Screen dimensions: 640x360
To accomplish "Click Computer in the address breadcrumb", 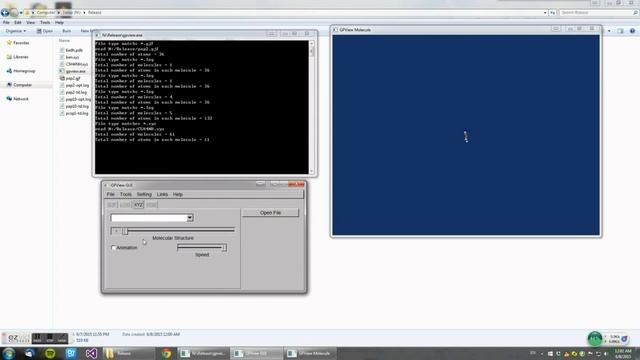I will [x=45, y=13].
